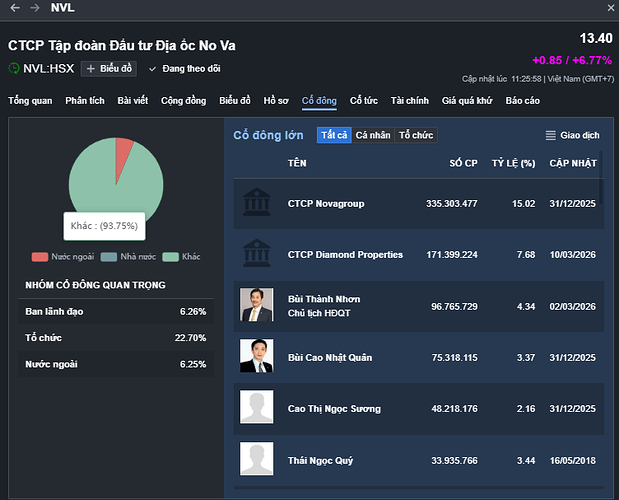
Task: Select the Cổ đông tab
Action: pos(319,101)
